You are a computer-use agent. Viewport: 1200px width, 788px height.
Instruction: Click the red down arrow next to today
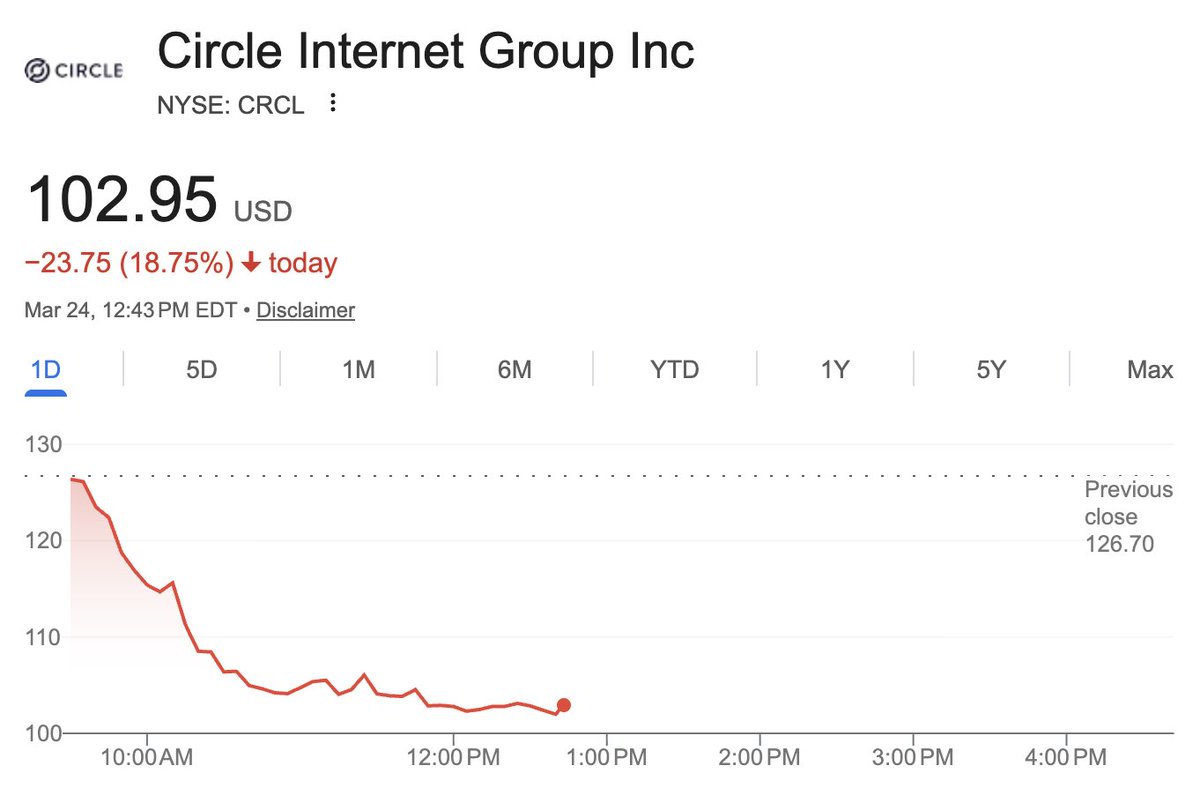point(251,264)
